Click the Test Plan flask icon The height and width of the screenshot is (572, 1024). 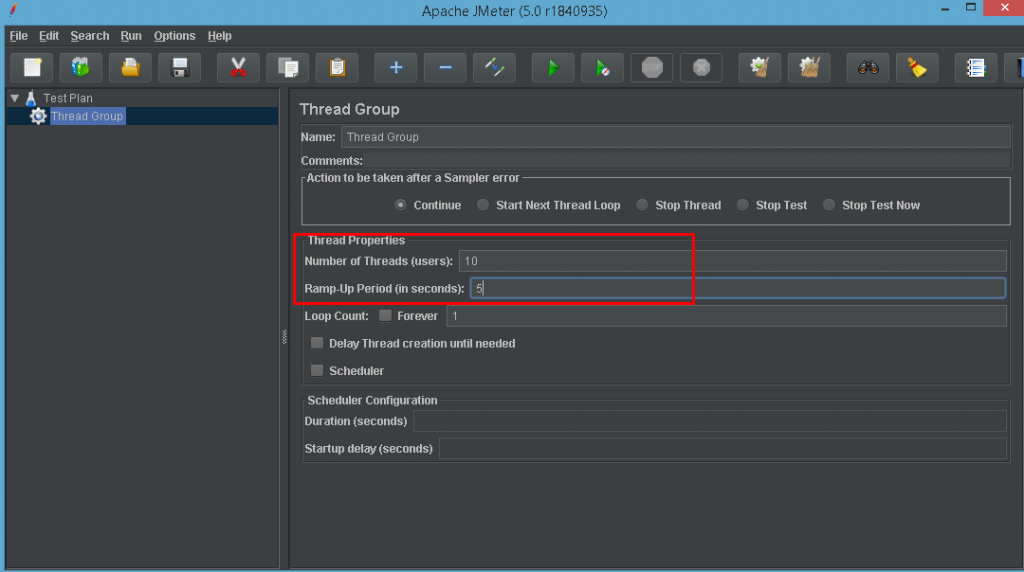click(x=31, y=98)
